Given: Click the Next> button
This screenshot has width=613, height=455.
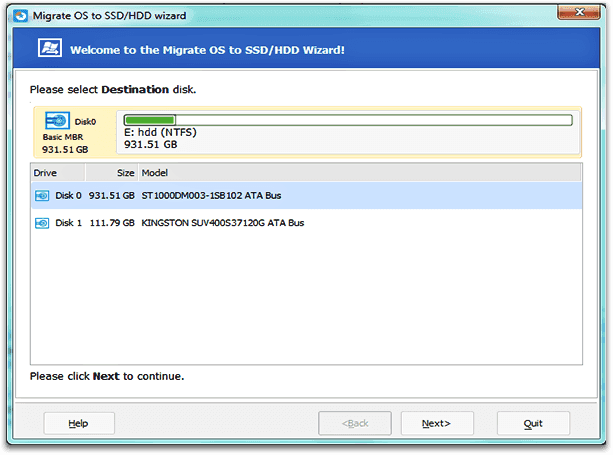Looking at the screenshot, I should click(x=437, y=423).
